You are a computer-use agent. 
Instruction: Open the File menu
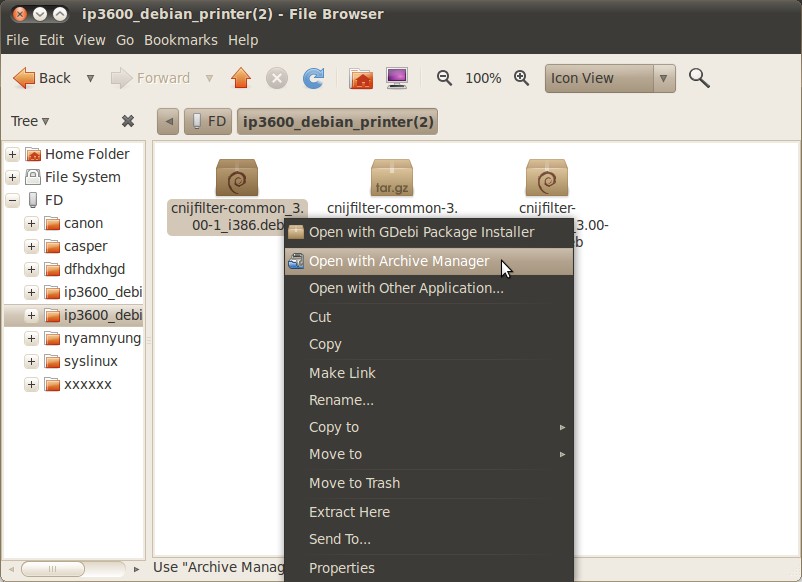tap(17, 40)
